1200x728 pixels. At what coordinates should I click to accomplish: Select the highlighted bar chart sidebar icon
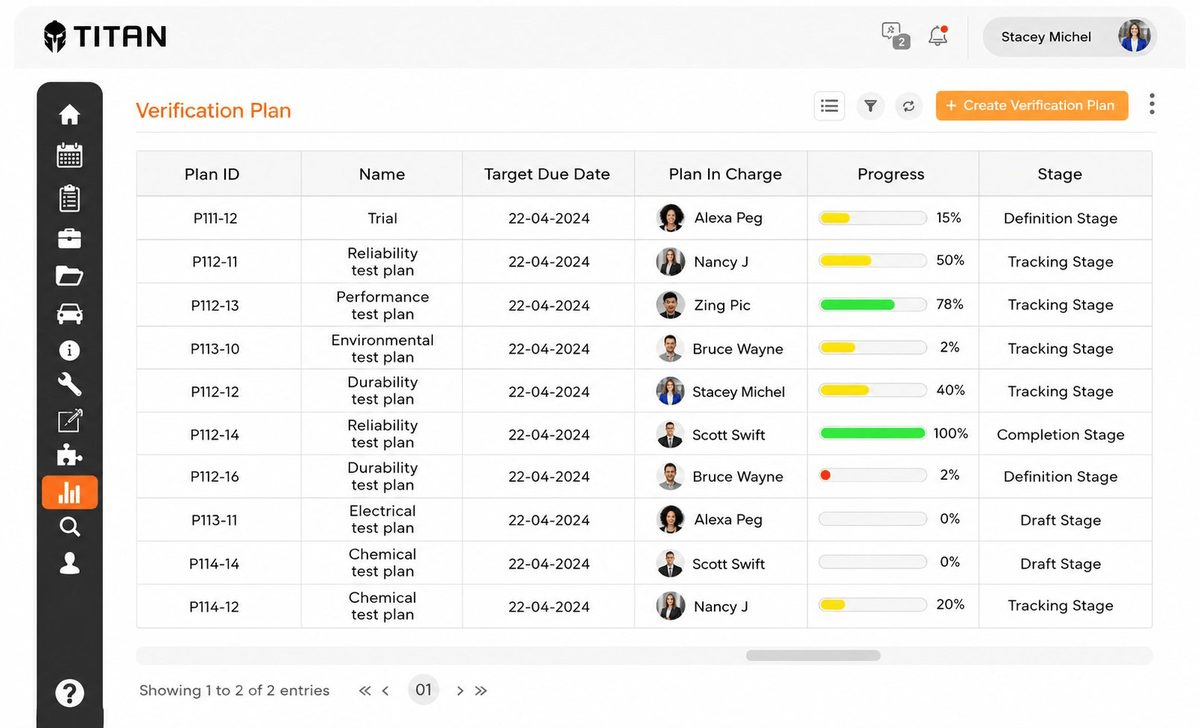point(69,492)
